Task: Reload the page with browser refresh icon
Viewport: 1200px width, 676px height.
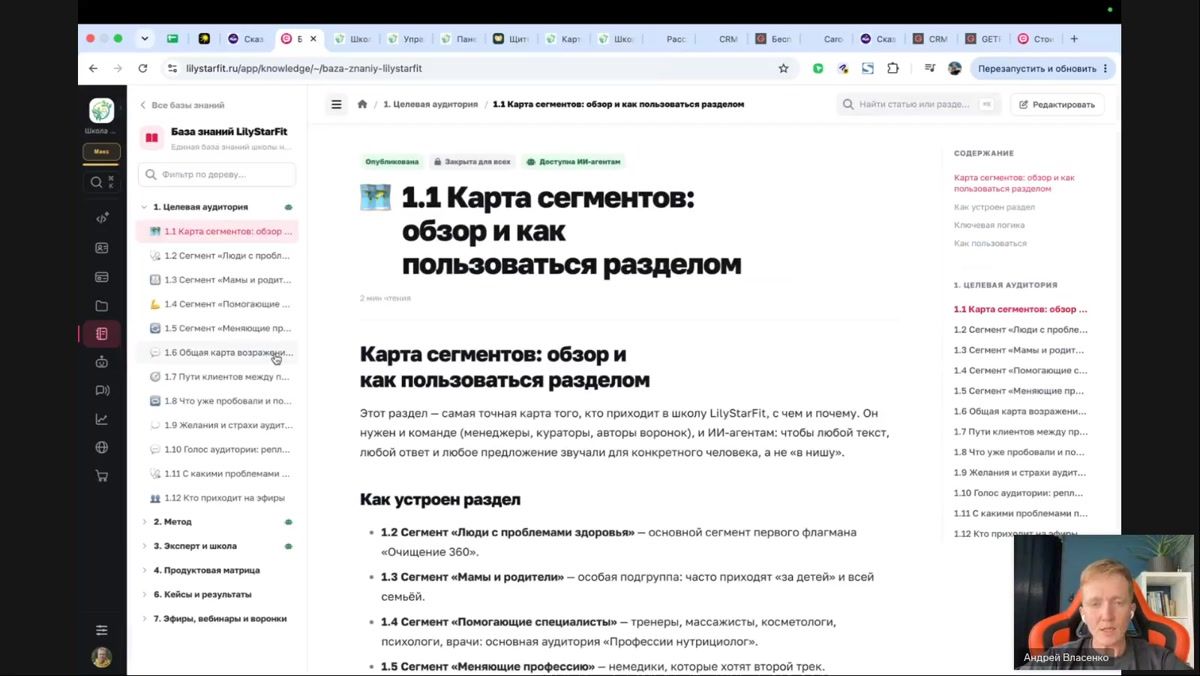Action: pyautogui.click(x=142, y=69)
